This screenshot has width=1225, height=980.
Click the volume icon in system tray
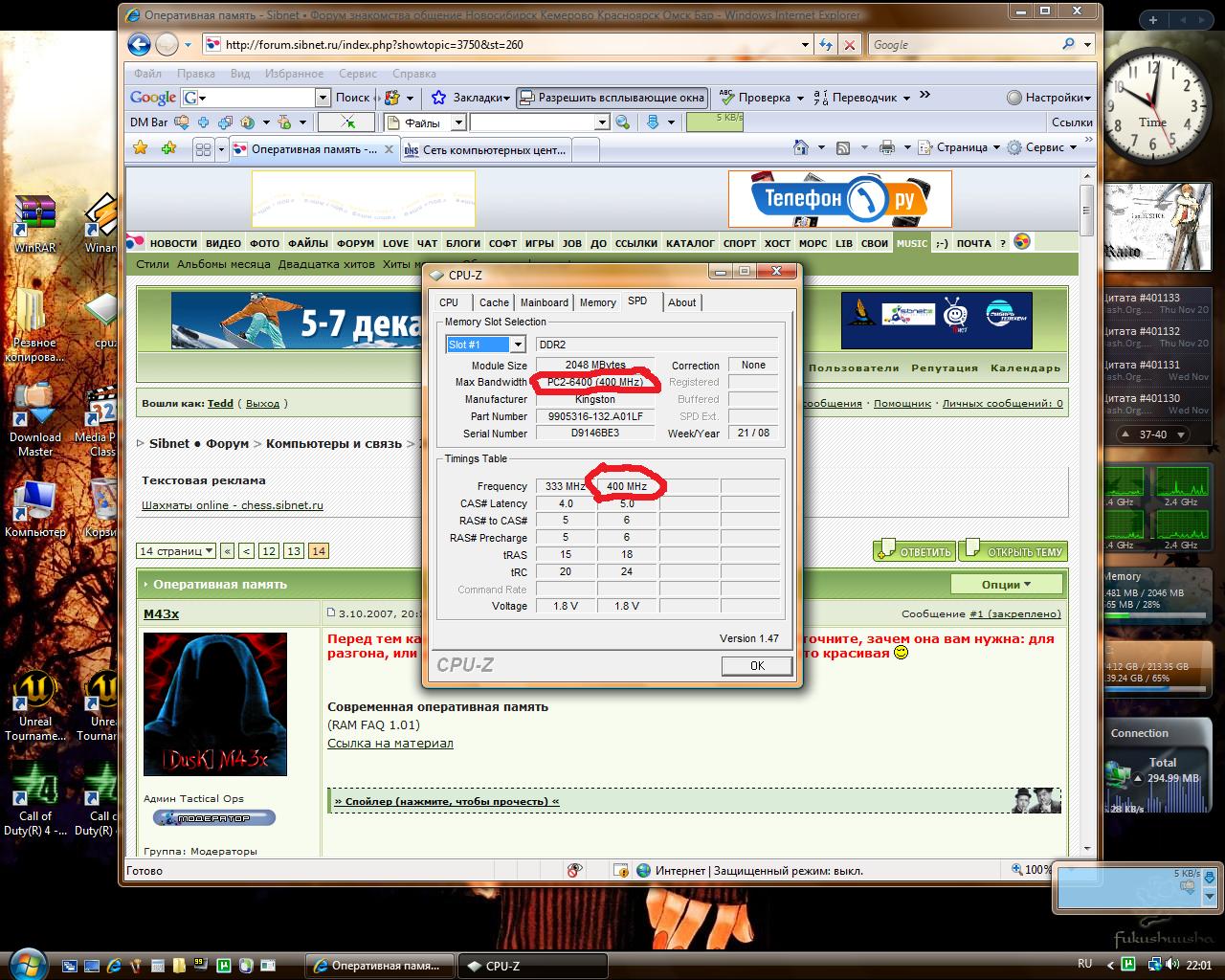(1172, 966)
